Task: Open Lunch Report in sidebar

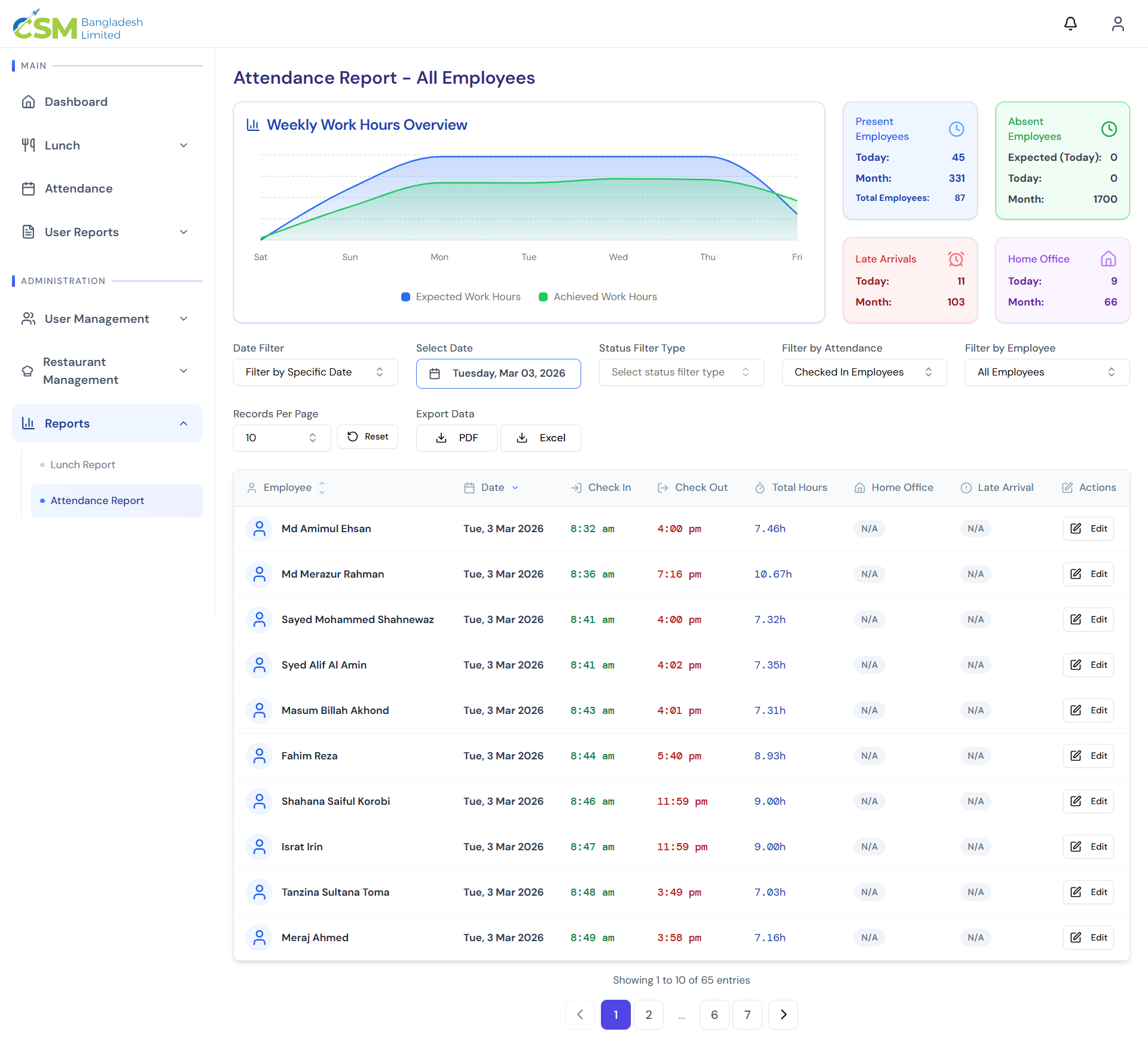Action: [83, 465]
